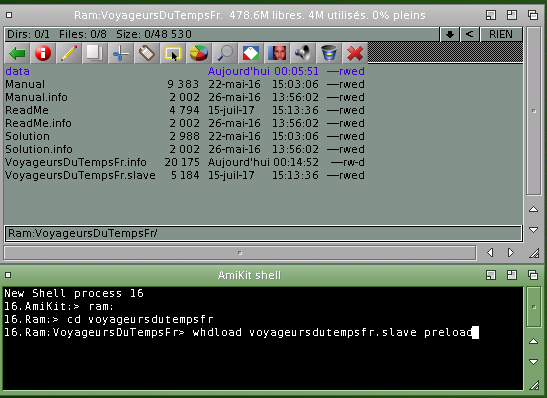Select VoyageursDuTempsFr.slave file
Viewport: 547px width, 398px height.
pyautogui.click(x=185, y=175)
